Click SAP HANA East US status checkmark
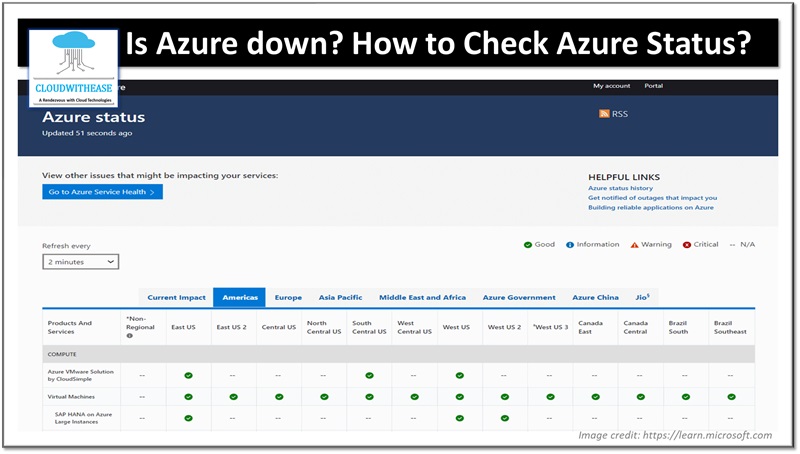800x454 pixels. [188, 418]
